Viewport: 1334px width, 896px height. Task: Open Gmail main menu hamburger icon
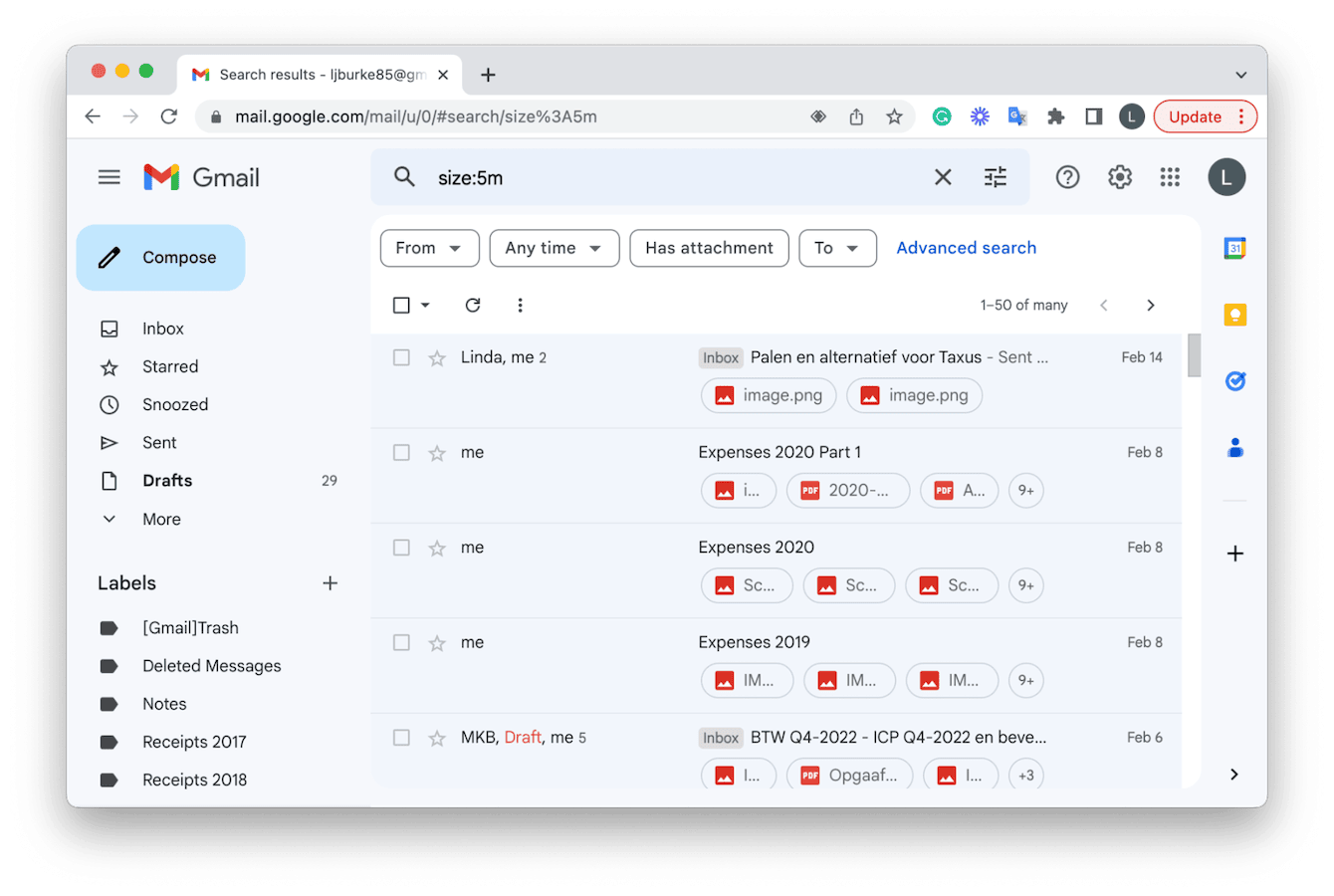109,177
